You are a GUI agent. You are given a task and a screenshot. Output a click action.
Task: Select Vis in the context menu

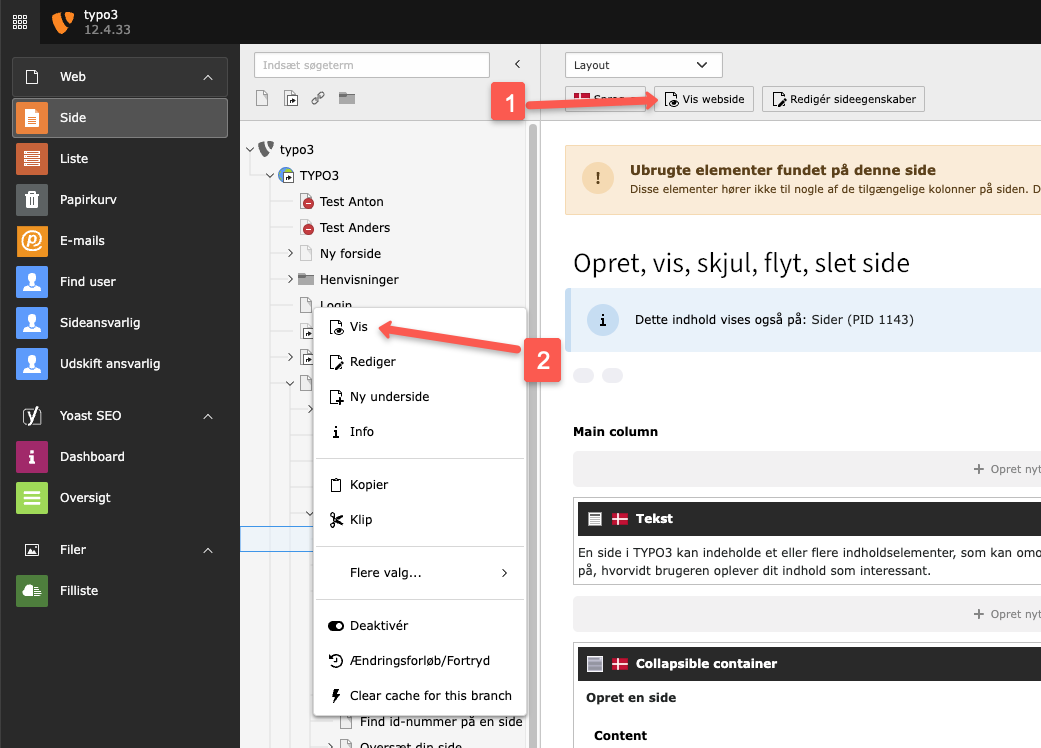[358, 327]
